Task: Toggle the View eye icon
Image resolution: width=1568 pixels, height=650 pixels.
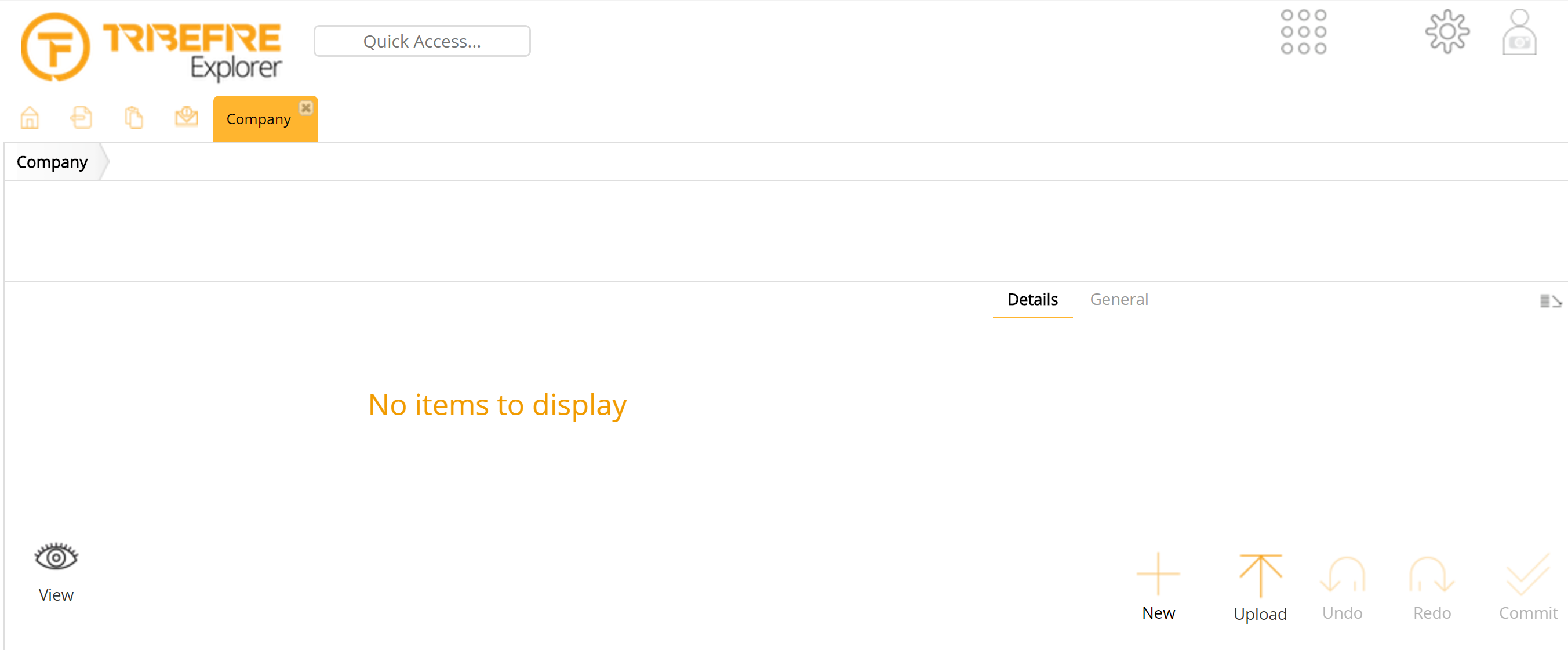Action: click(x=56, y=557)
